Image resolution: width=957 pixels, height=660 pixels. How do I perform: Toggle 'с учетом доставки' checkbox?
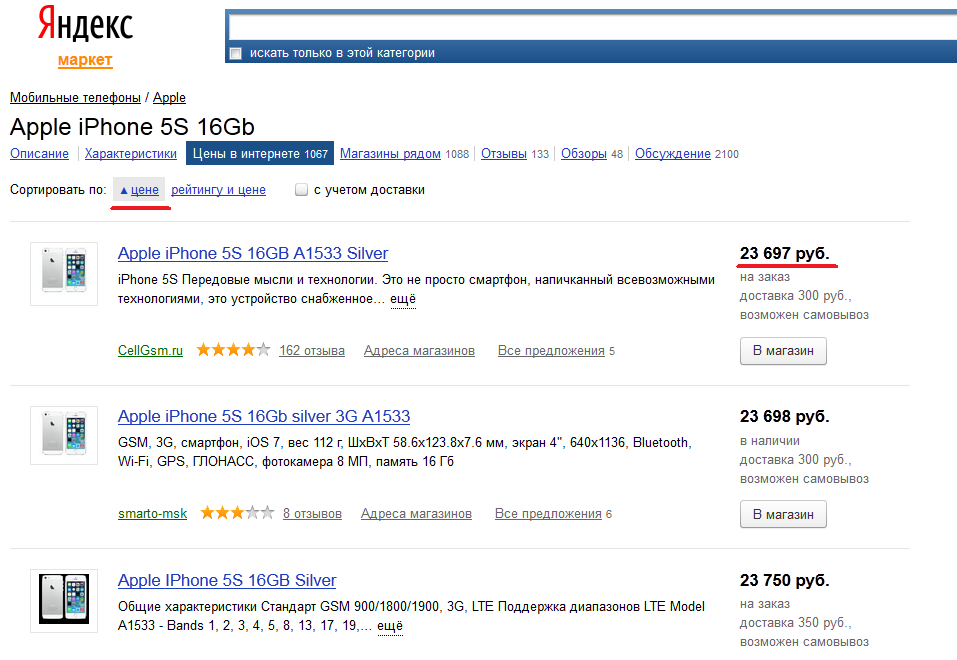[302, 190]
